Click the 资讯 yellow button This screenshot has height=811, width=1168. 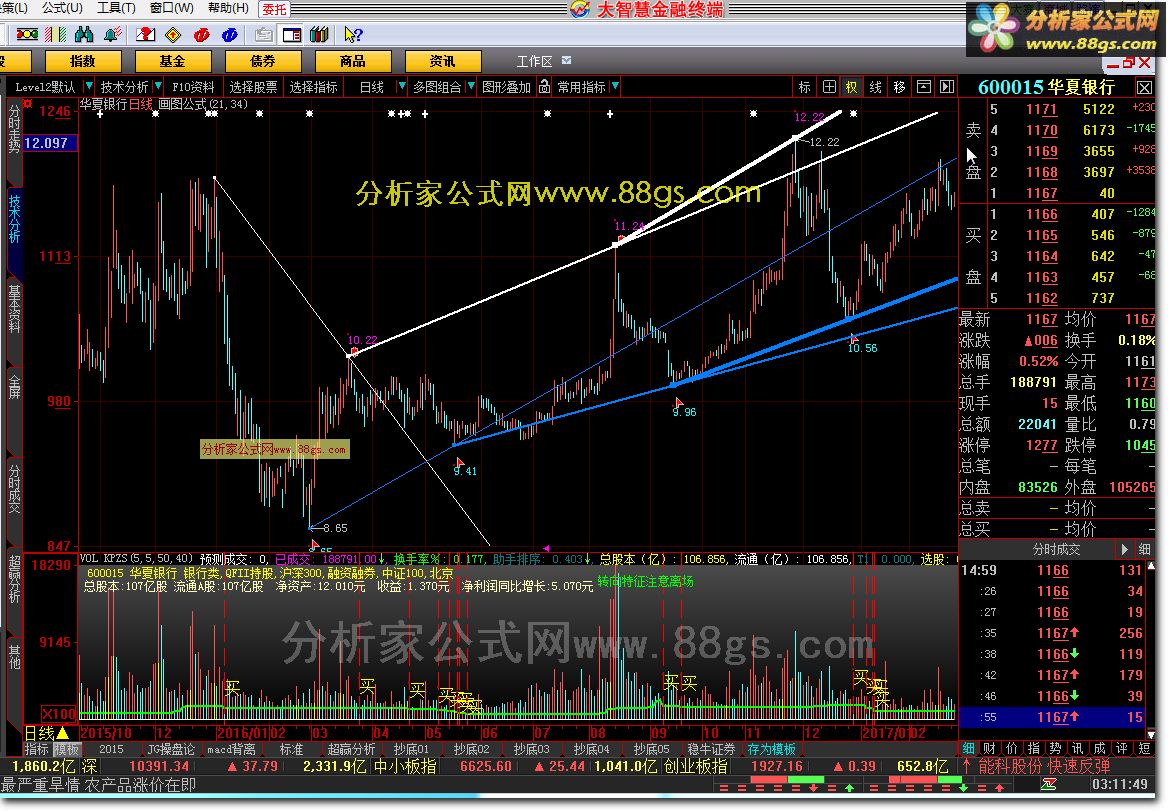pos(442,61)
